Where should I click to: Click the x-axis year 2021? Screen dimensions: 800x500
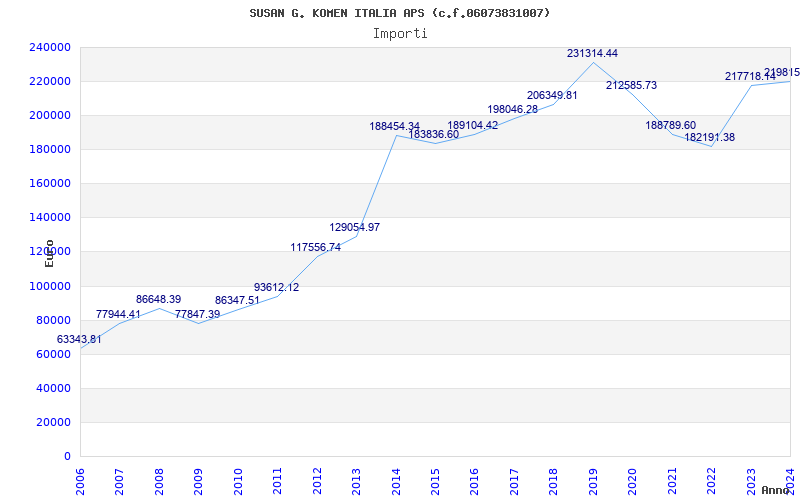[671, 482]
